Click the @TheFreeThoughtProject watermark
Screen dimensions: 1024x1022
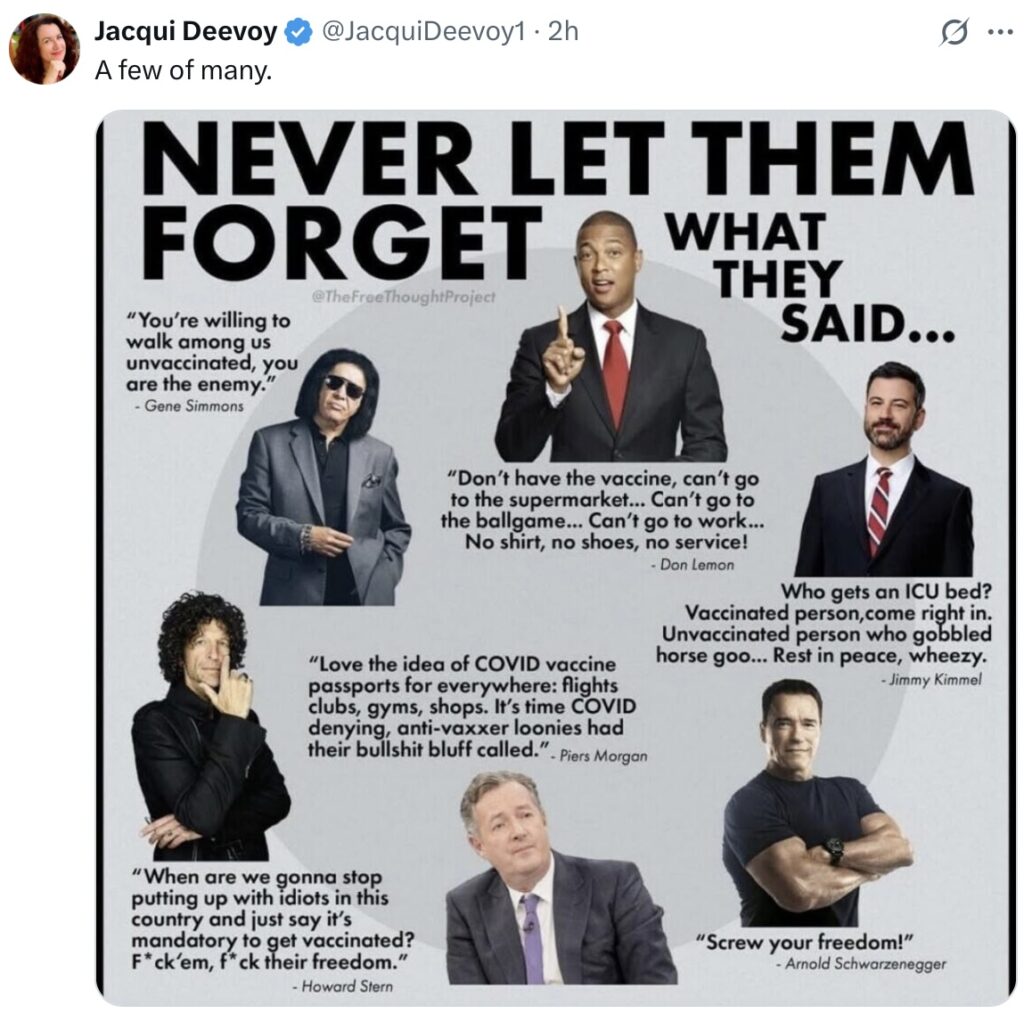click(x=404, y=297)
